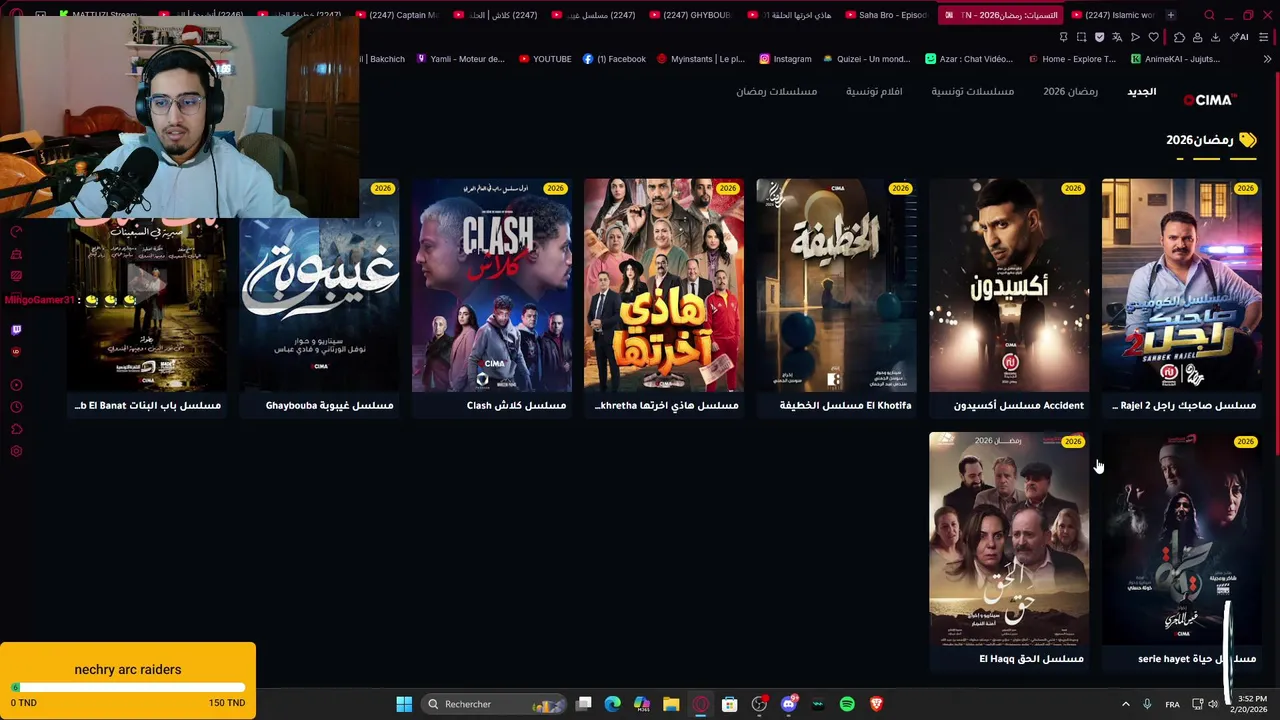Open the Extensions cube icon in sidebar
1280x720 pixels.
(x=16, y=429)
